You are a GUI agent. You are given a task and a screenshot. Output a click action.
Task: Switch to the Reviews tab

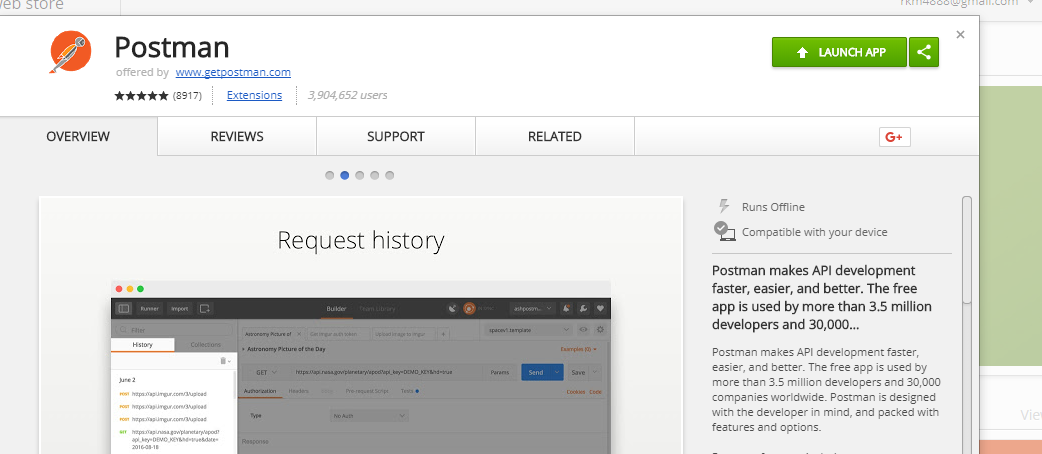237,136
